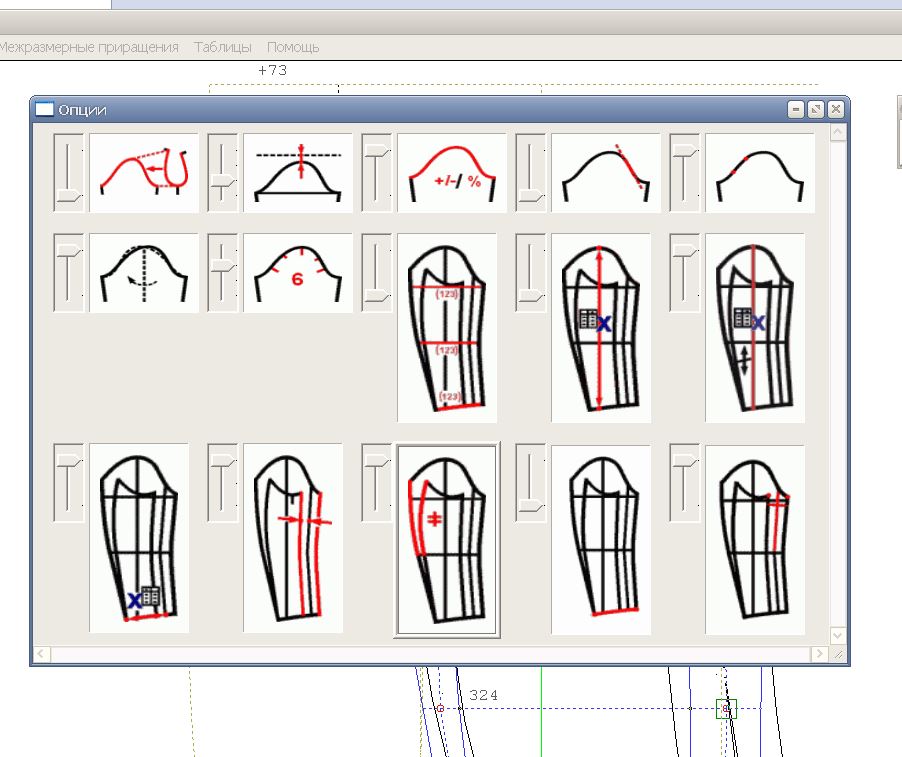Flip the switch beside red hem sleeve icon
902x757 pixels.
pos(530,483)
